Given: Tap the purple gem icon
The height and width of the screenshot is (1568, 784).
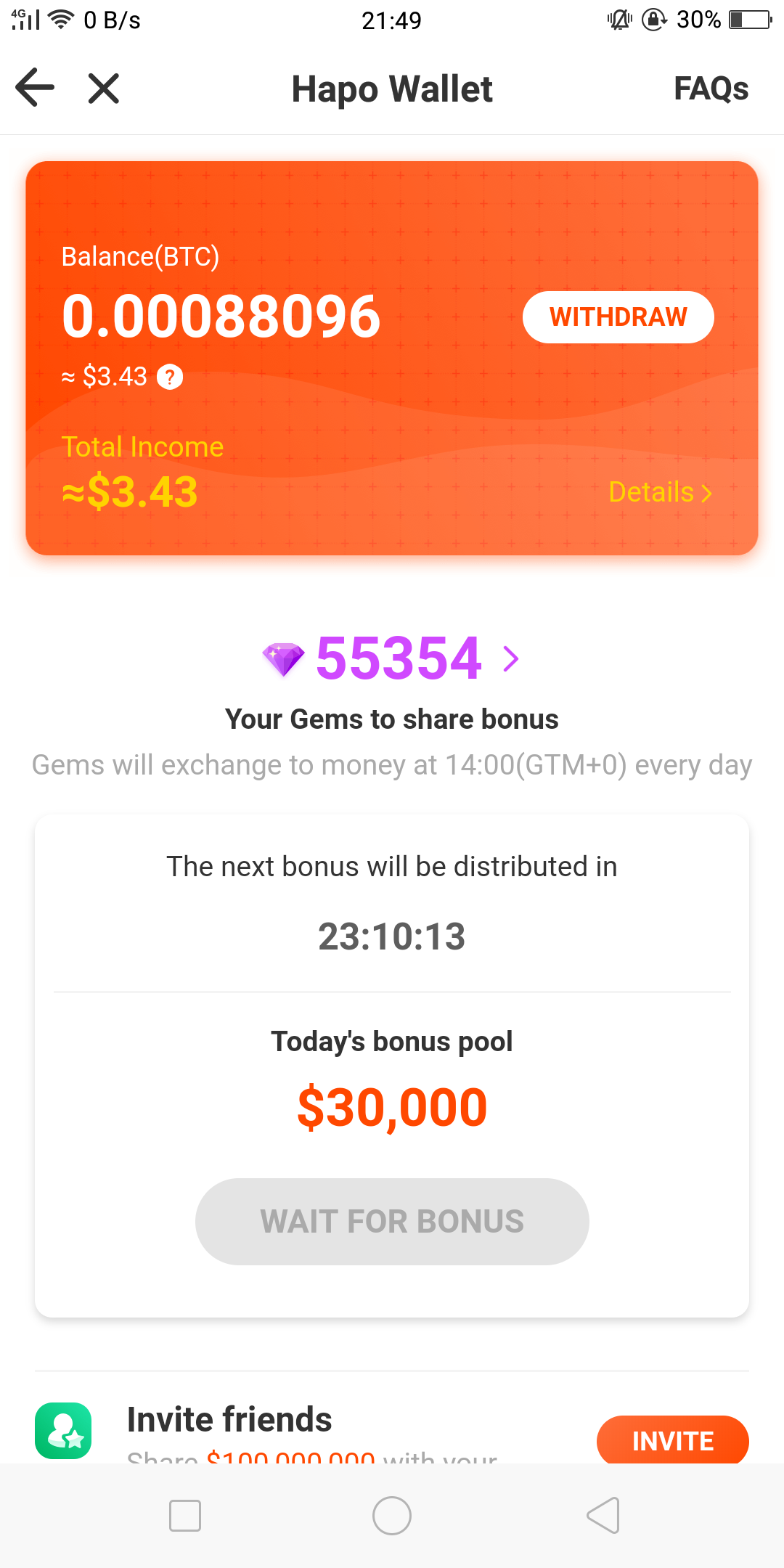Looking at the screenshot, I should point(283,659).
